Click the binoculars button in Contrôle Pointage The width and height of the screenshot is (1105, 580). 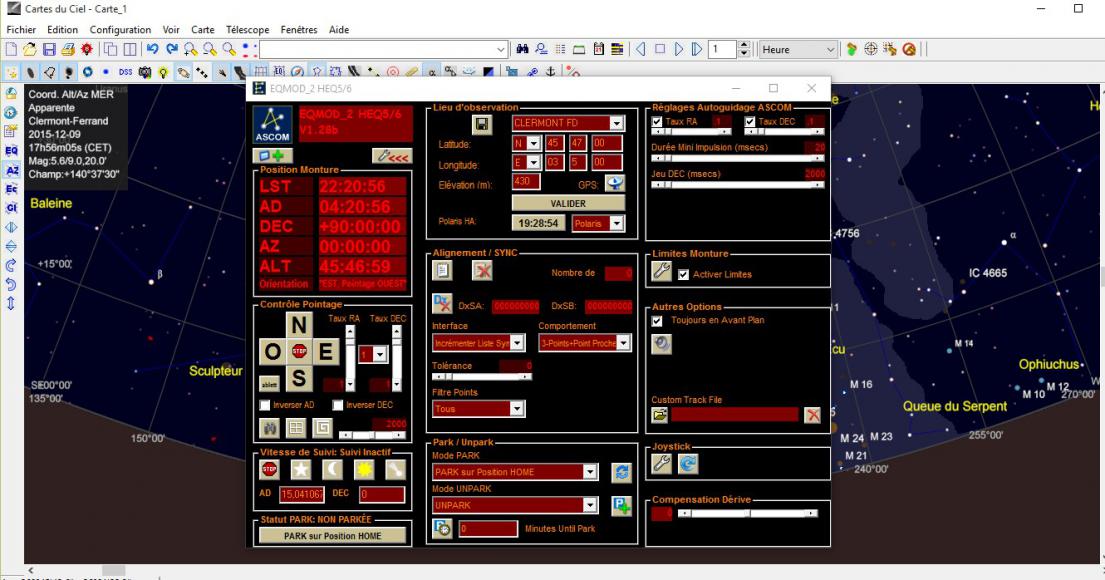[269, 428]
